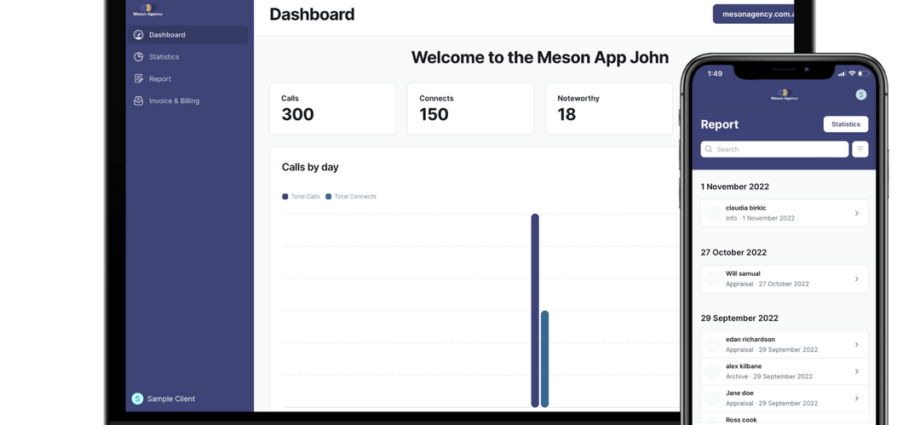Go to Invoice & Billing page

click(x=174, y=101)
